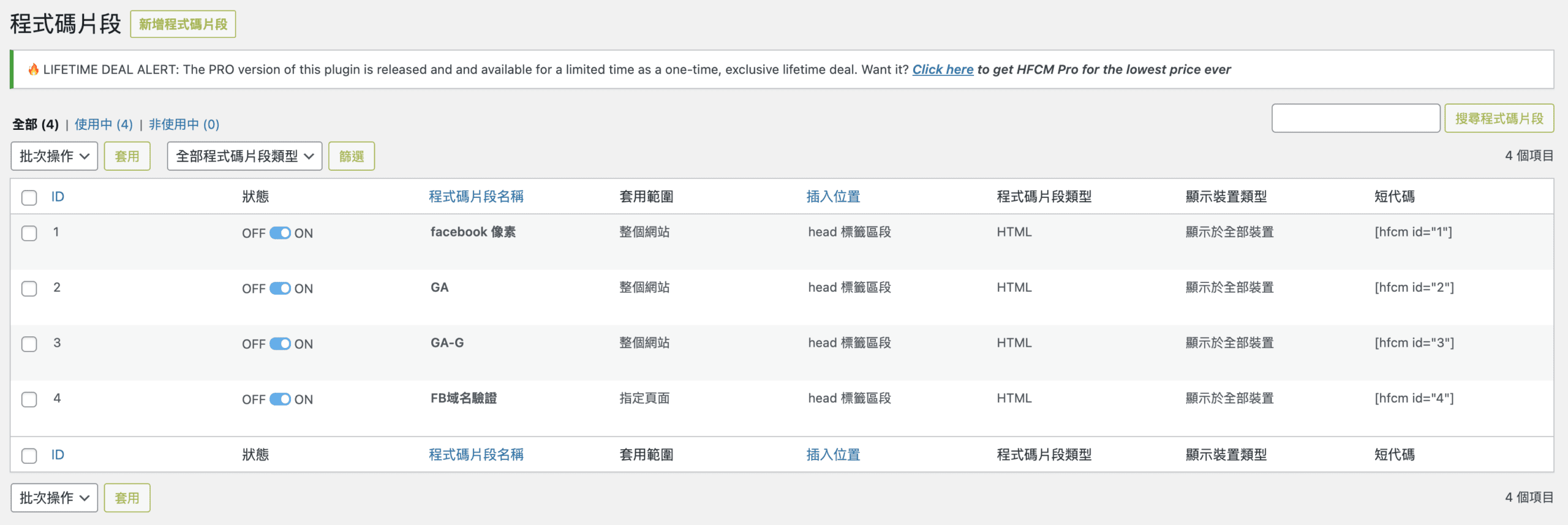
Task: Sort the table by 插入位置 column header
Action: click(833, 197)
